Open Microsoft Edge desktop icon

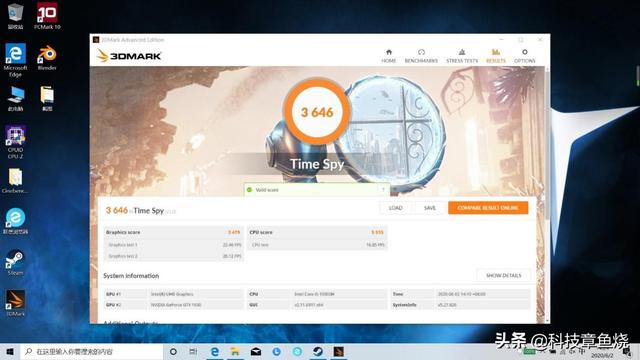point(15,60)
